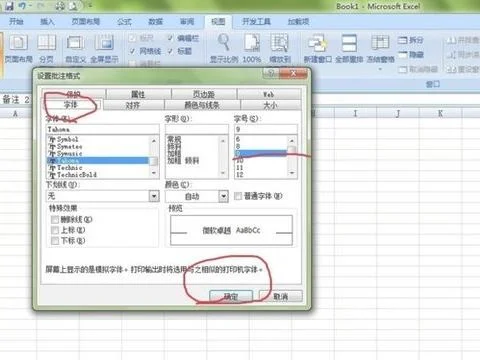Click the 取消 Cancel button

click(x=281, y=296)
